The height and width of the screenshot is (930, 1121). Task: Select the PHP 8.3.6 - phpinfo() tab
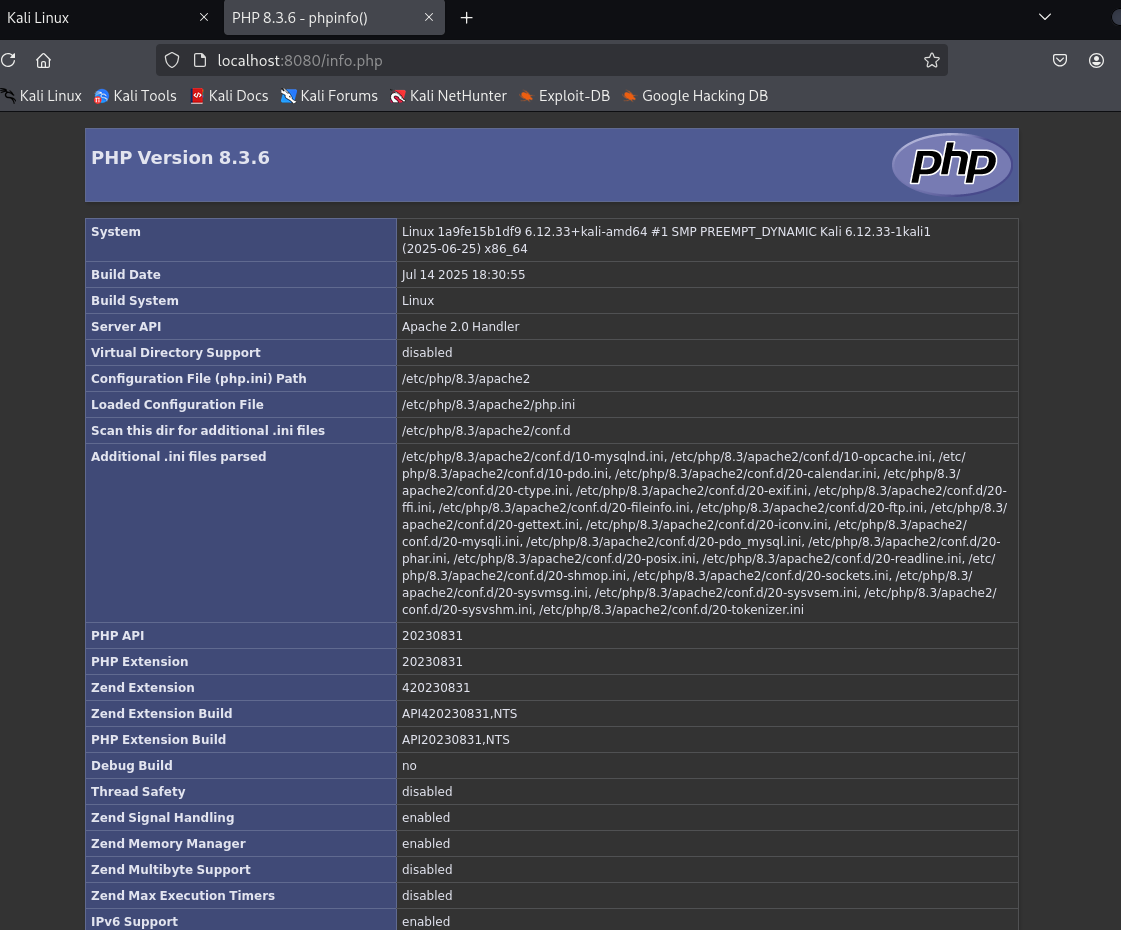pyautogui.click(x=334, y=18)
